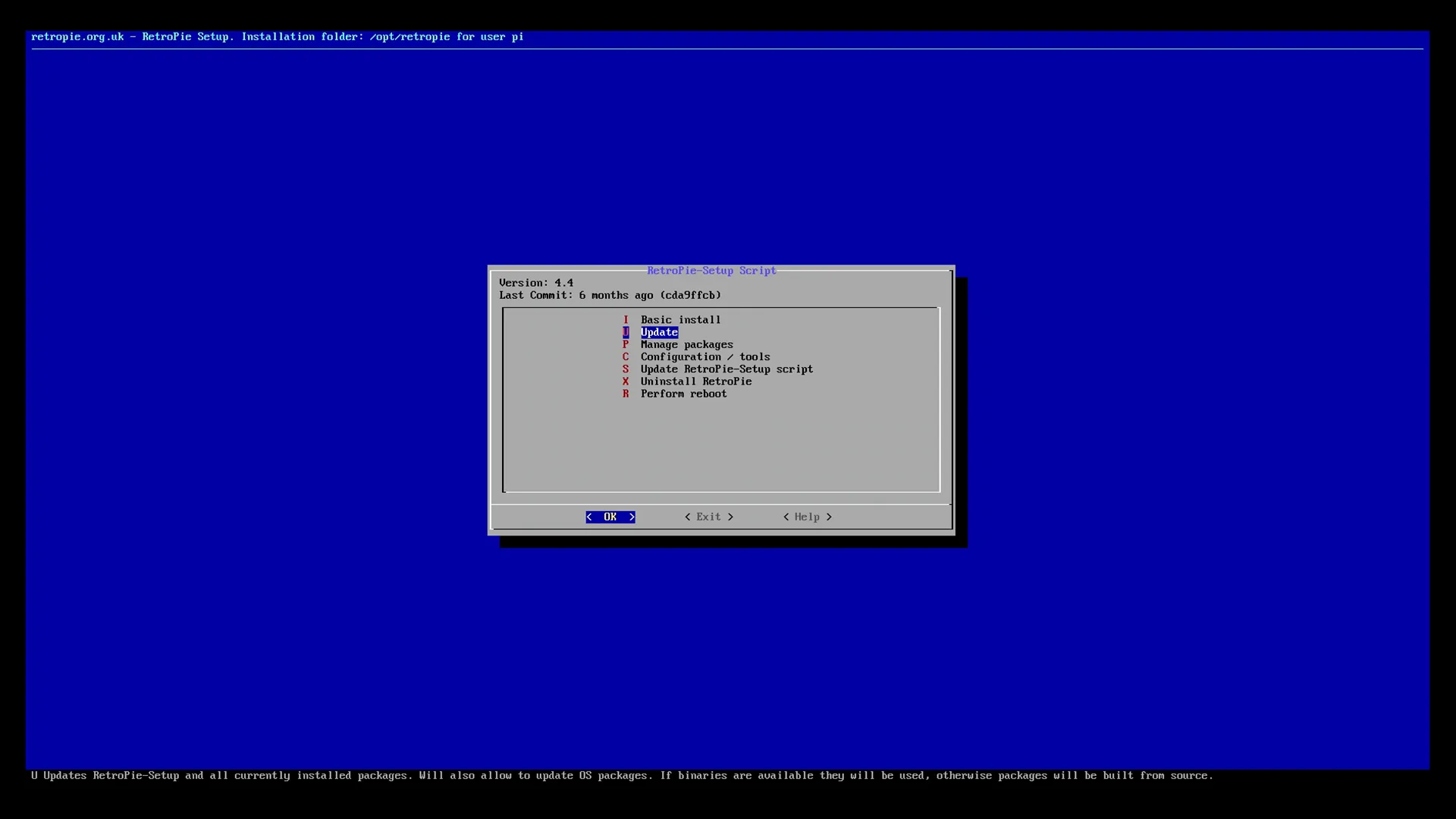This screenshot has width=1456, height=819.
Task: Click the Last Commit line with cda9ffcb
Action: (610, 295)
